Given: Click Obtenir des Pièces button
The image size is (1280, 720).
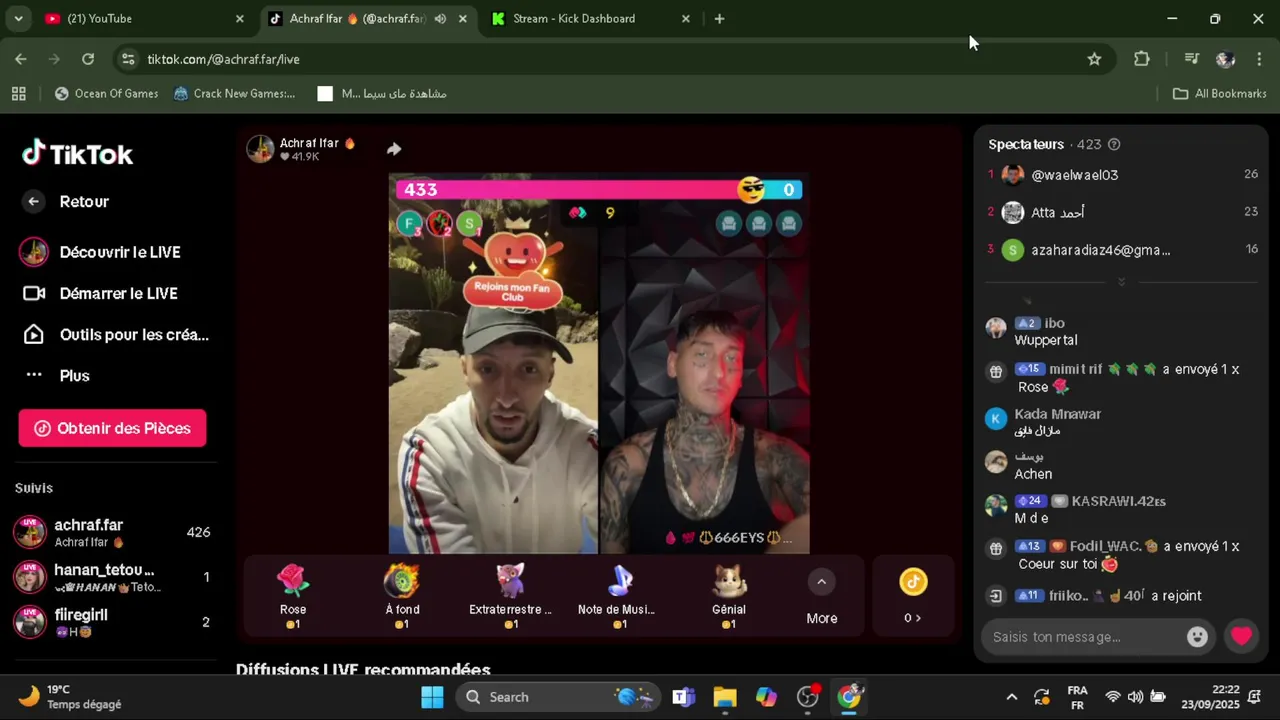Looking at the screenshot, I should [112, 428].
